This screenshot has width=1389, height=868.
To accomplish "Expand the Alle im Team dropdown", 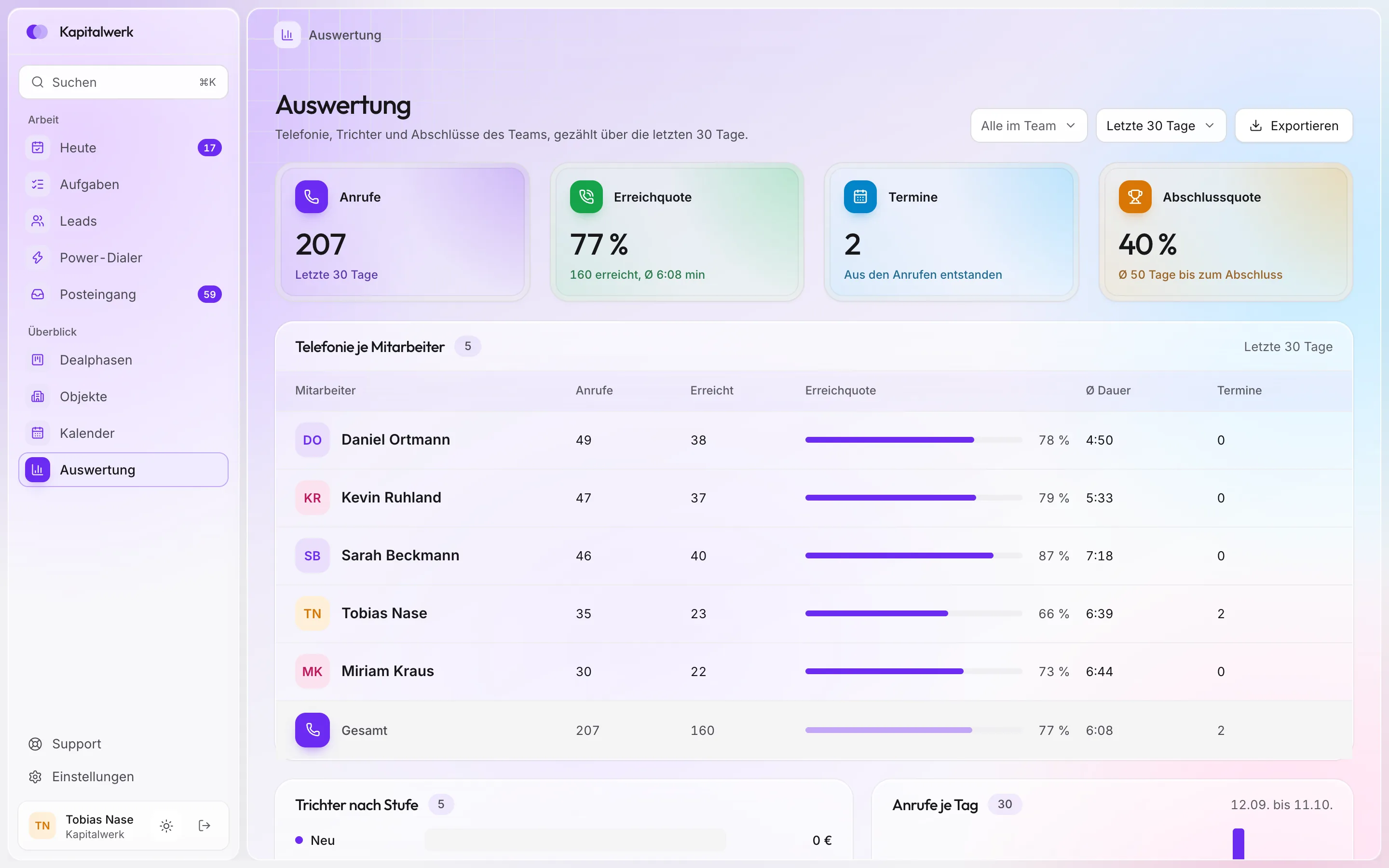I will click(1029, 126).
